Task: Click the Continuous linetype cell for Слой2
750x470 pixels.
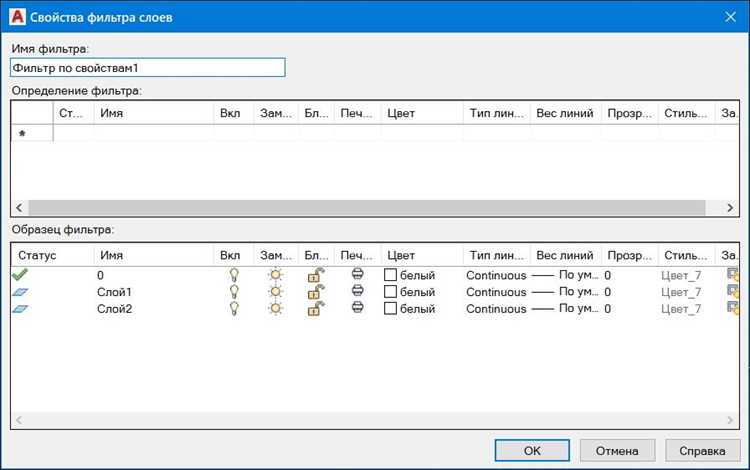Action: pos(496,309)
